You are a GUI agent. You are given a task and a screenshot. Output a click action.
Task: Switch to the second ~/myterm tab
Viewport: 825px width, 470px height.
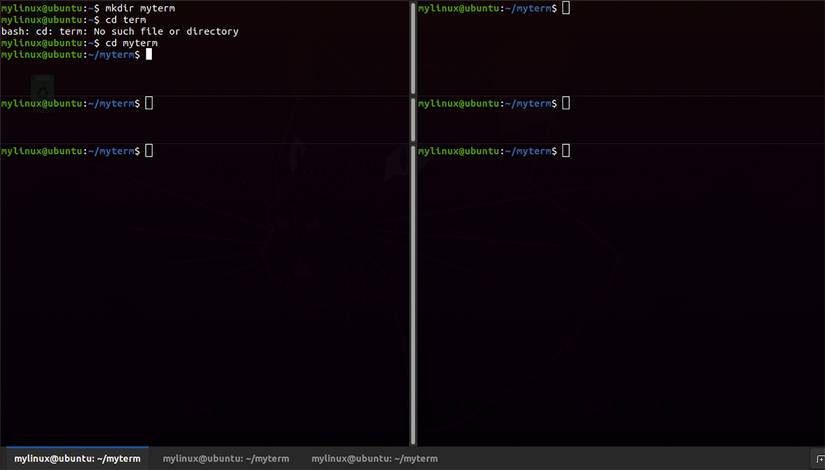pos(226,458)
